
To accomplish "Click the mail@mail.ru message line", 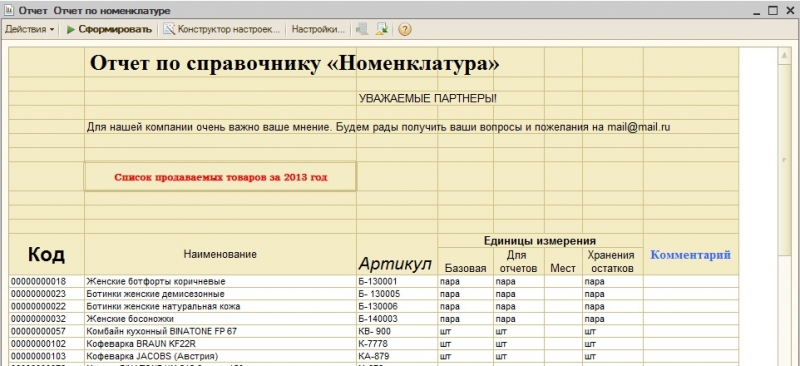I will (x=378, y=127).
